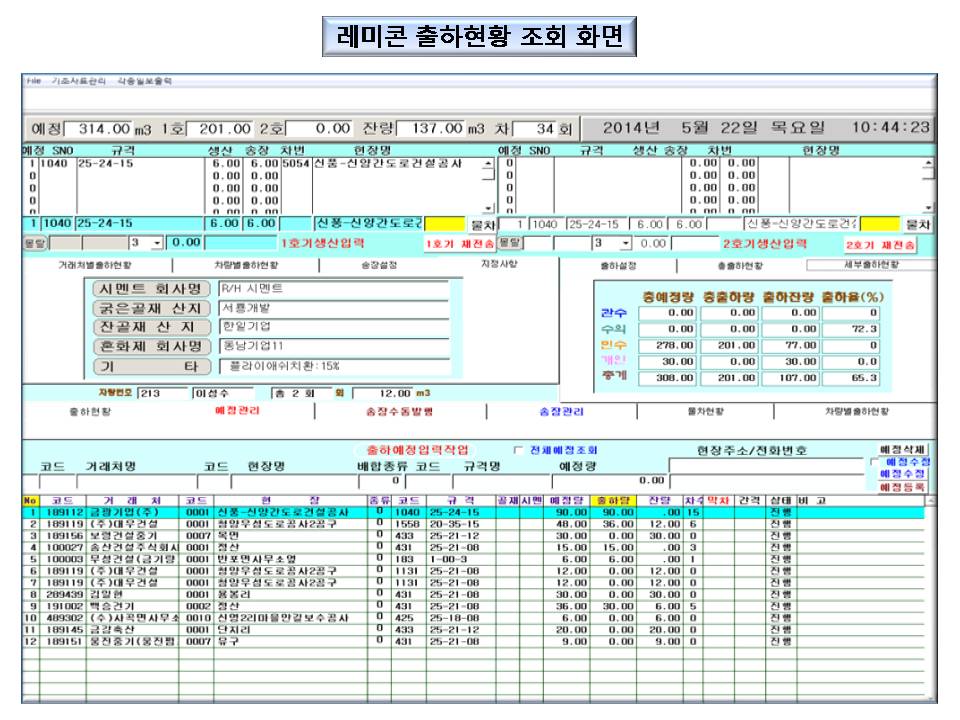Viewport: 960px width, 720px height.
Task: Switch to the 거래처별출하현황 tab
Action: pos(95,265)
